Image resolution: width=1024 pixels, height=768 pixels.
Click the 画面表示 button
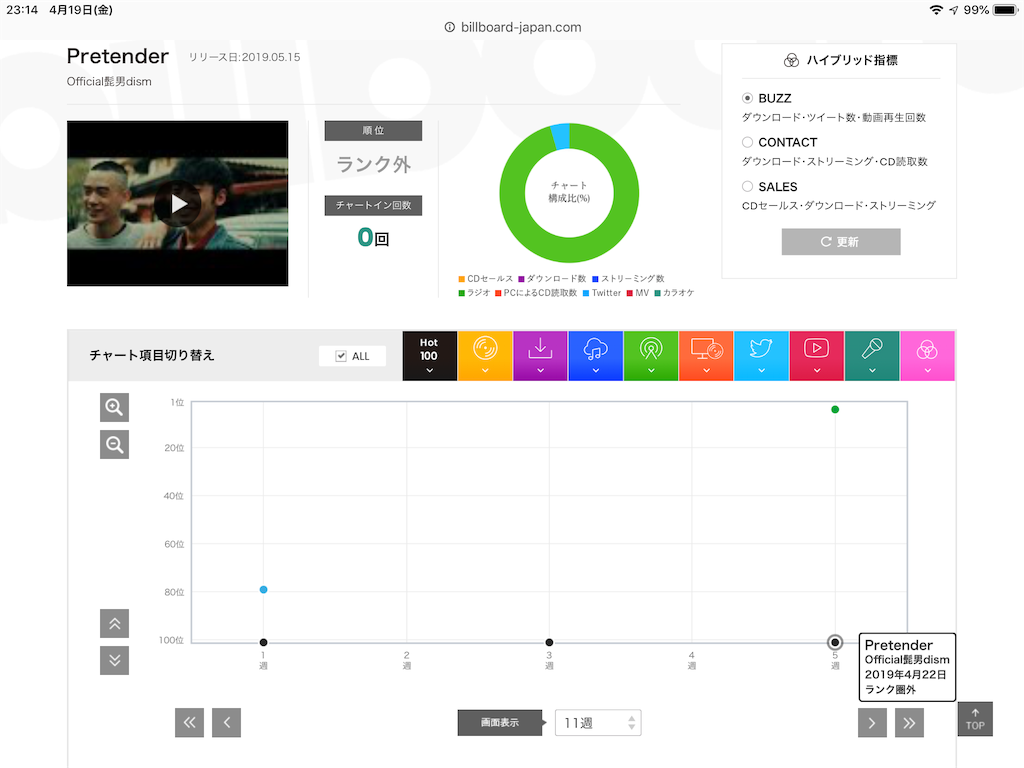point(500,723)
